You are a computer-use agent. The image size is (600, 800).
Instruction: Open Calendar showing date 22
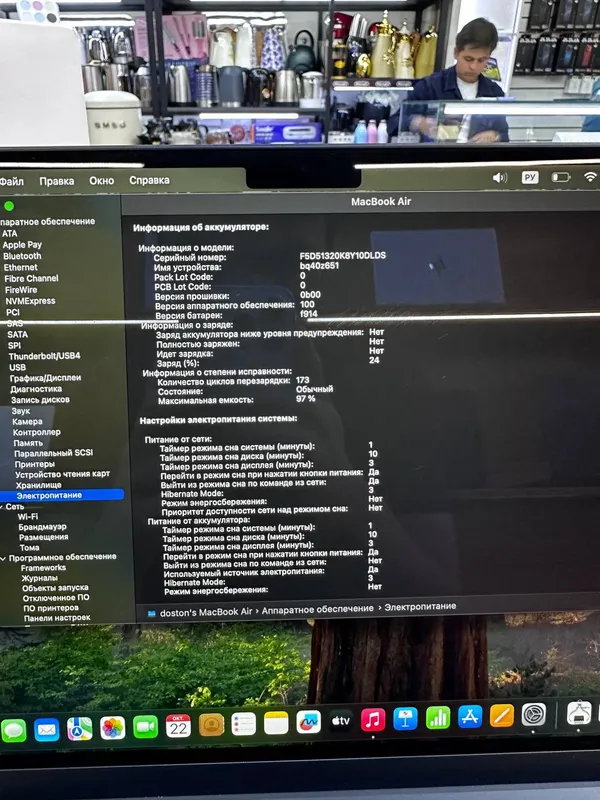pyautogui.click(x=178, y=726)
